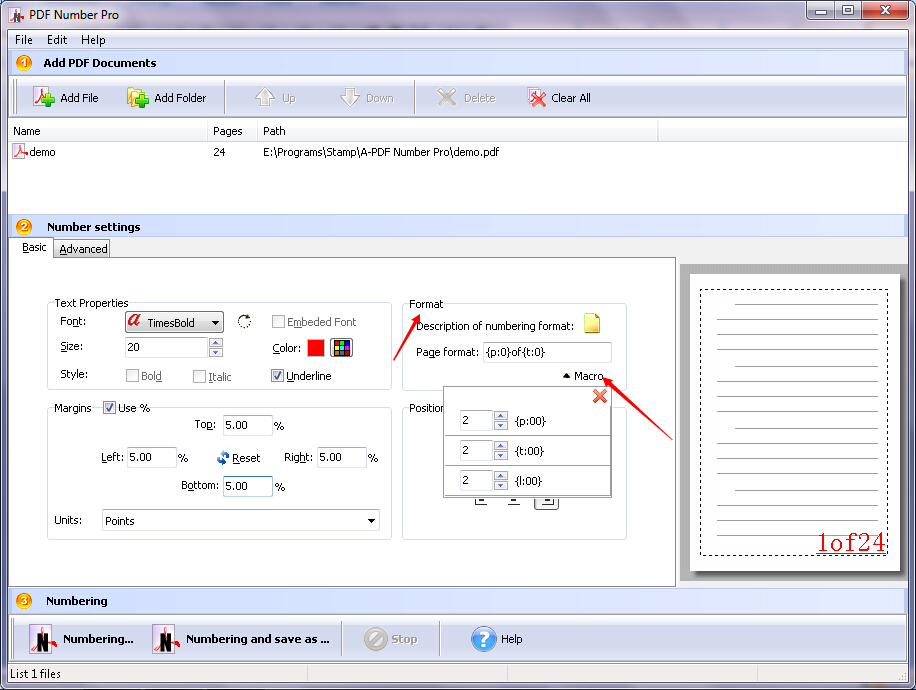Click the Add File toolbar icon
The height and width of the screenshot is (690, 916).
[x=44, y=97]
